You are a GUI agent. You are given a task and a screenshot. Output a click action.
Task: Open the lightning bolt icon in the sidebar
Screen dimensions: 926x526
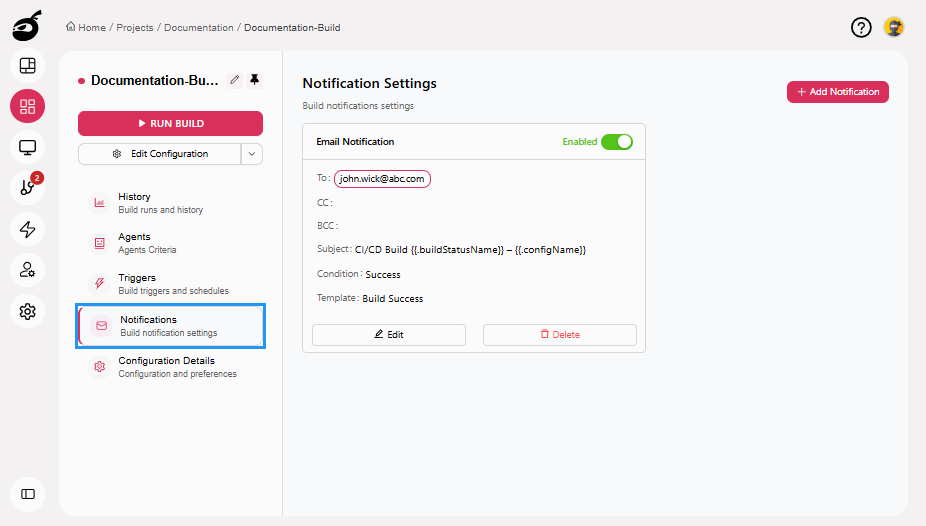[27, 229]
